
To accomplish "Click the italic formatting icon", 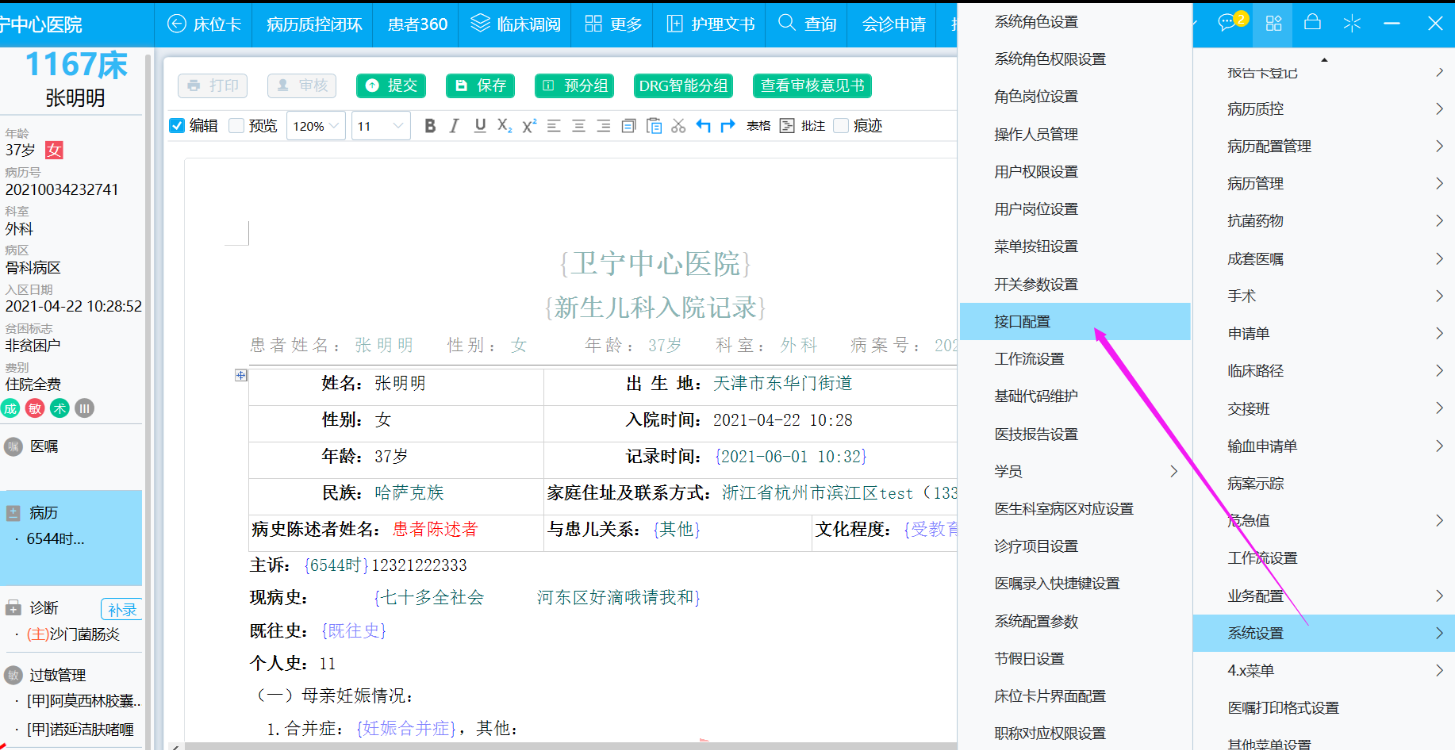I will [x=454, y=126].
